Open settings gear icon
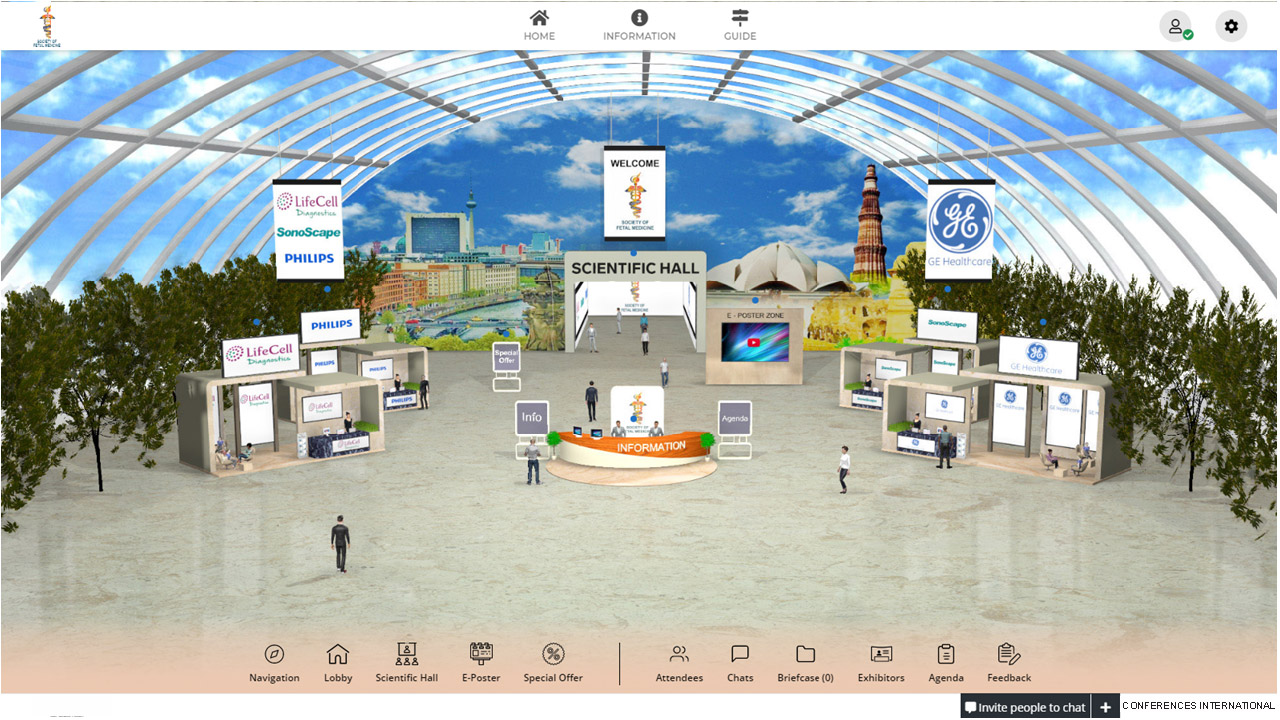 coord(1231,26)
